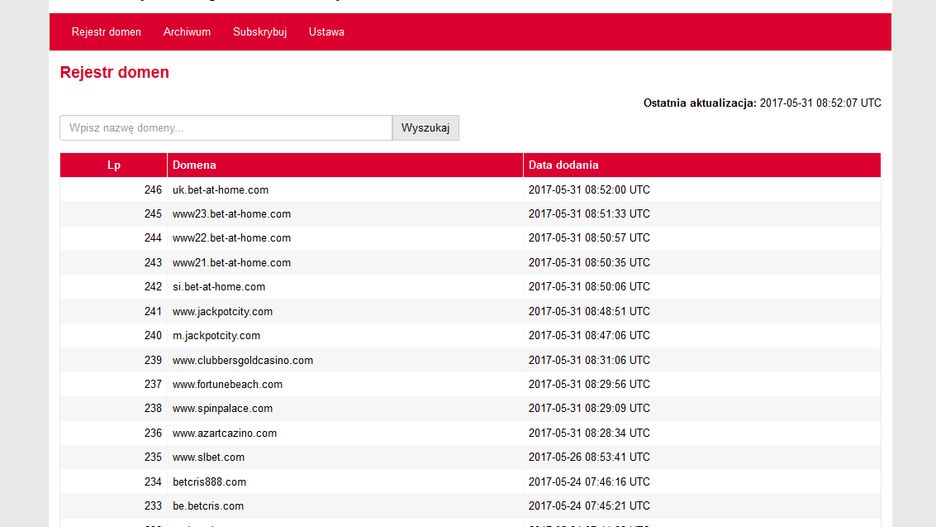
Task: Click row number 239
Action: [x=153, y=360]
